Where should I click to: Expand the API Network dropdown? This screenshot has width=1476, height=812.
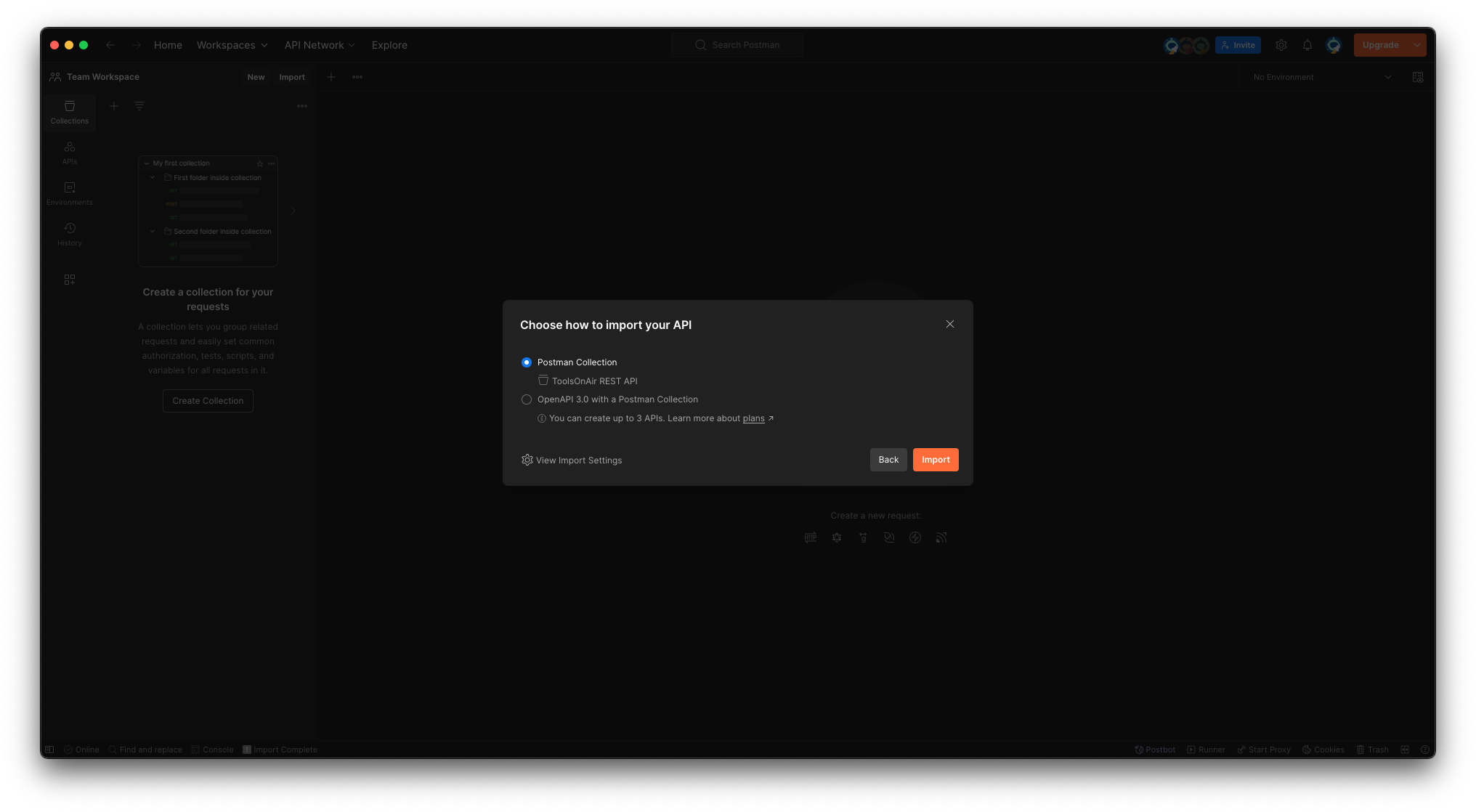coord(320,45)
